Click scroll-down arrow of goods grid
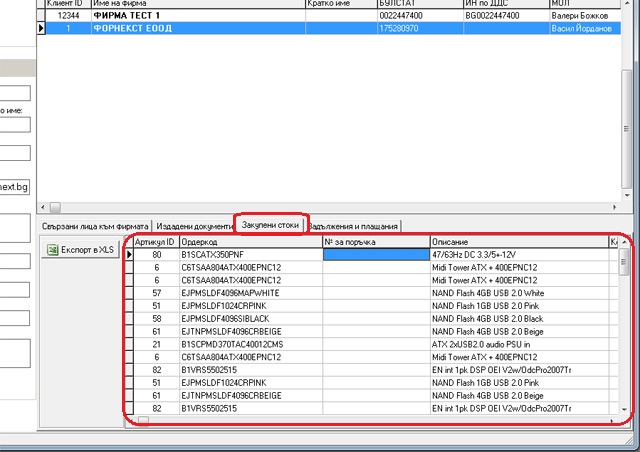 624,409
